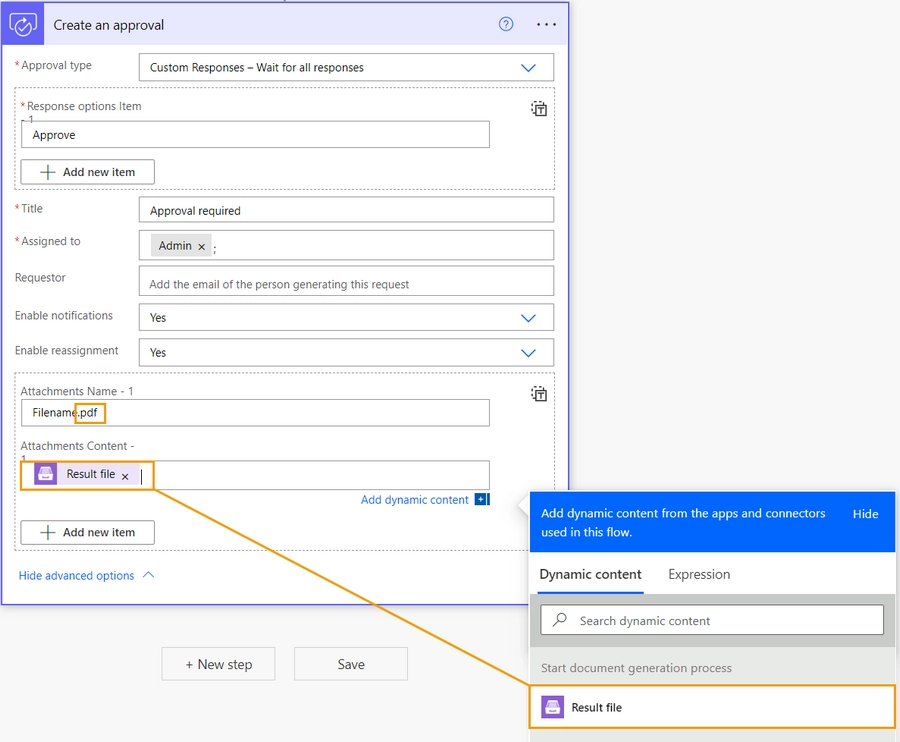The image size is (900, 742).
Task: Switch to the Expression tab
Action: coord(699,574)
